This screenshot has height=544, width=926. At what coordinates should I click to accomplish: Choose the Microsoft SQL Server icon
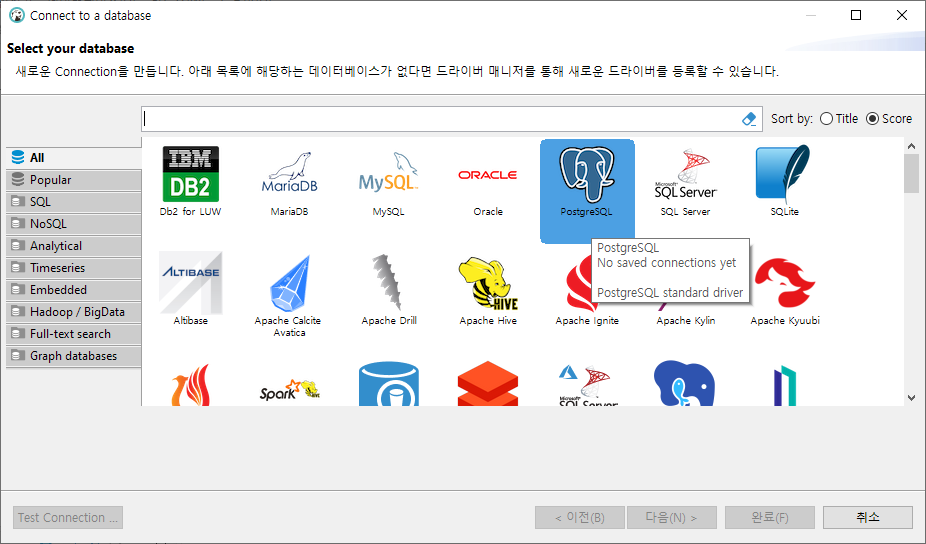tap(685, 174)
